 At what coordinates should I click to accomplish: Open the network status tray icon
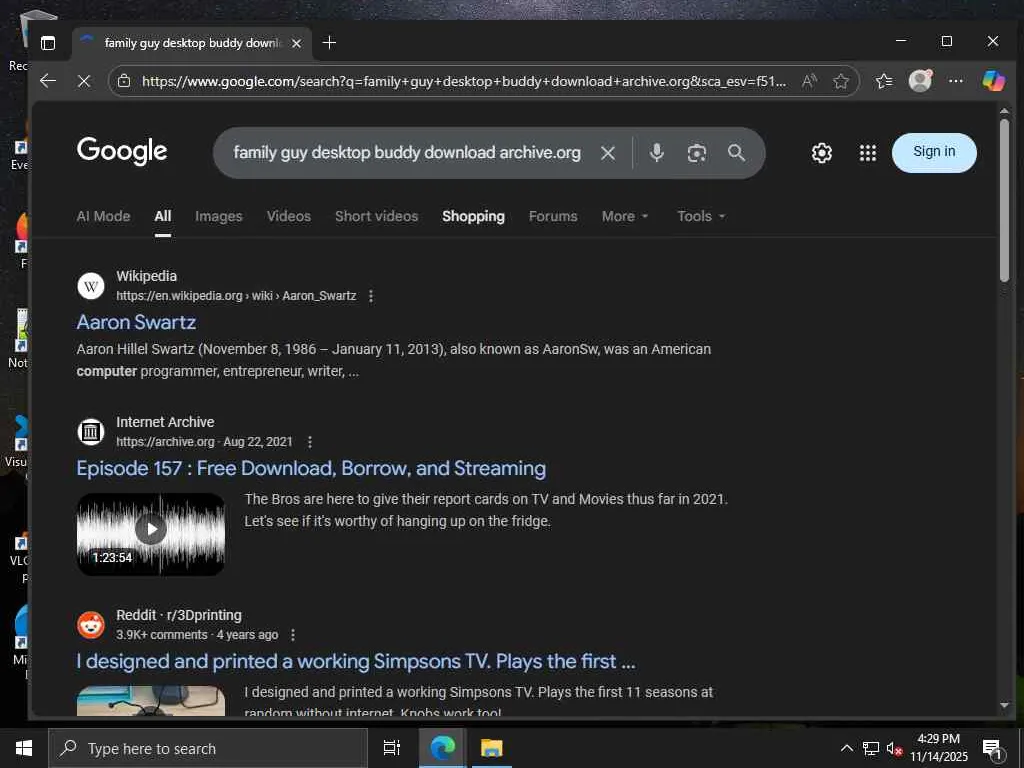tap(871, 748)
